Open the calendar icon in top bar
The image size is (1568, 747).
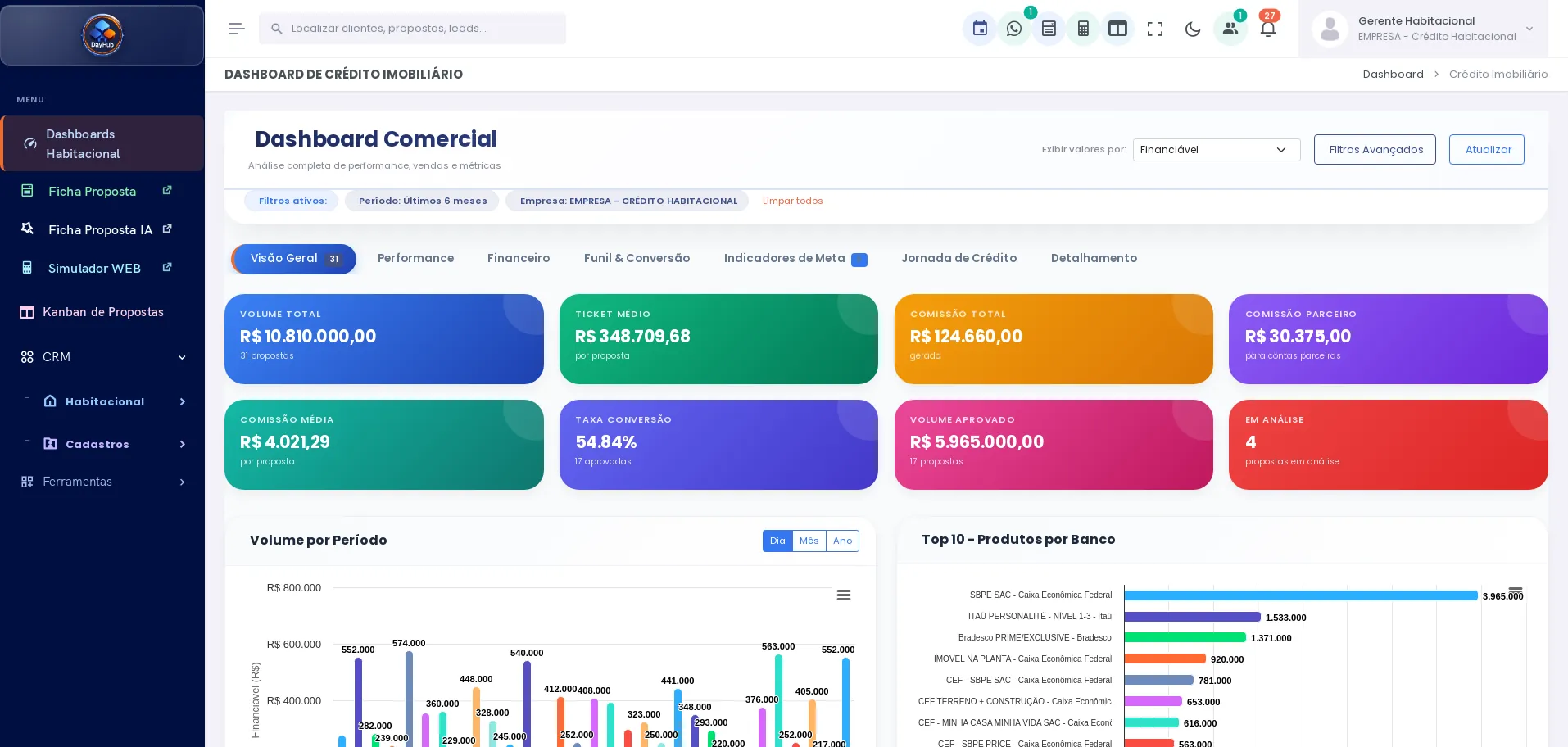tap(980, 29)
